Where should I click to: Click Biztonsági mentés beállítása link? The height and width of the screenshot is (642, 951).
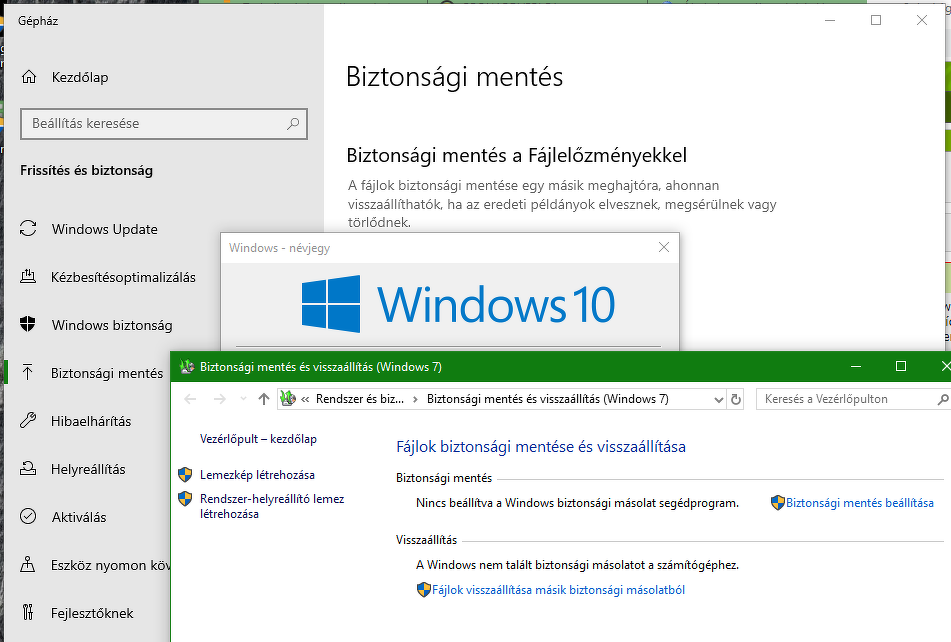[860, 503]
